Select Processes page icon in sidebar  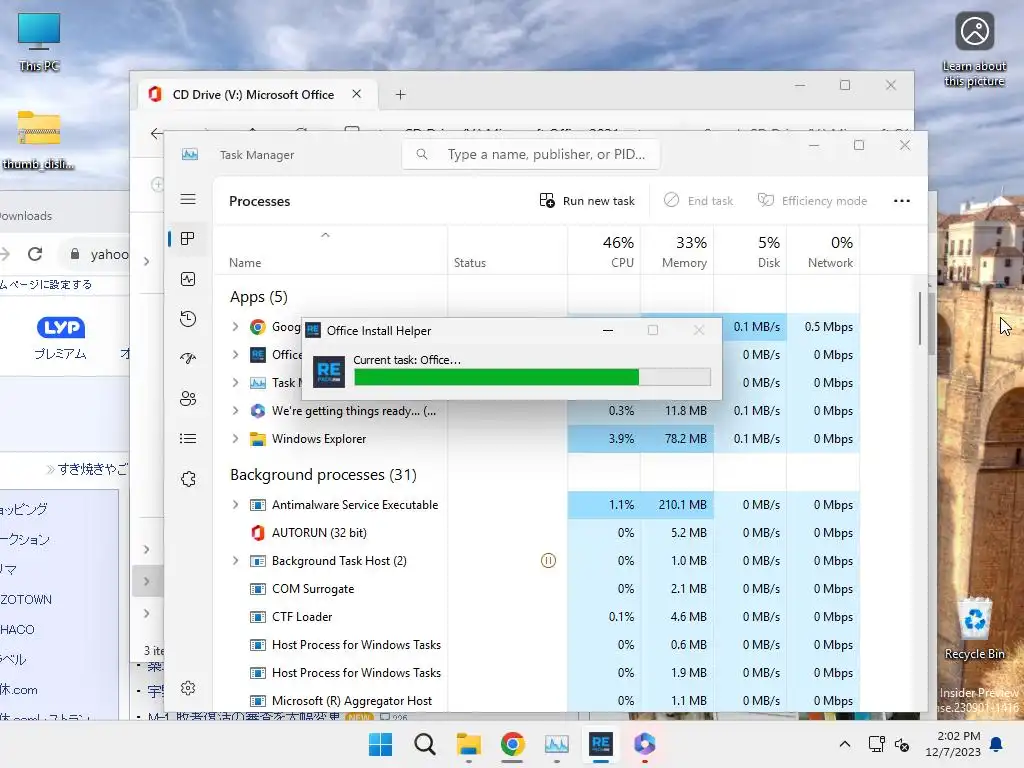tap(188, 239)
